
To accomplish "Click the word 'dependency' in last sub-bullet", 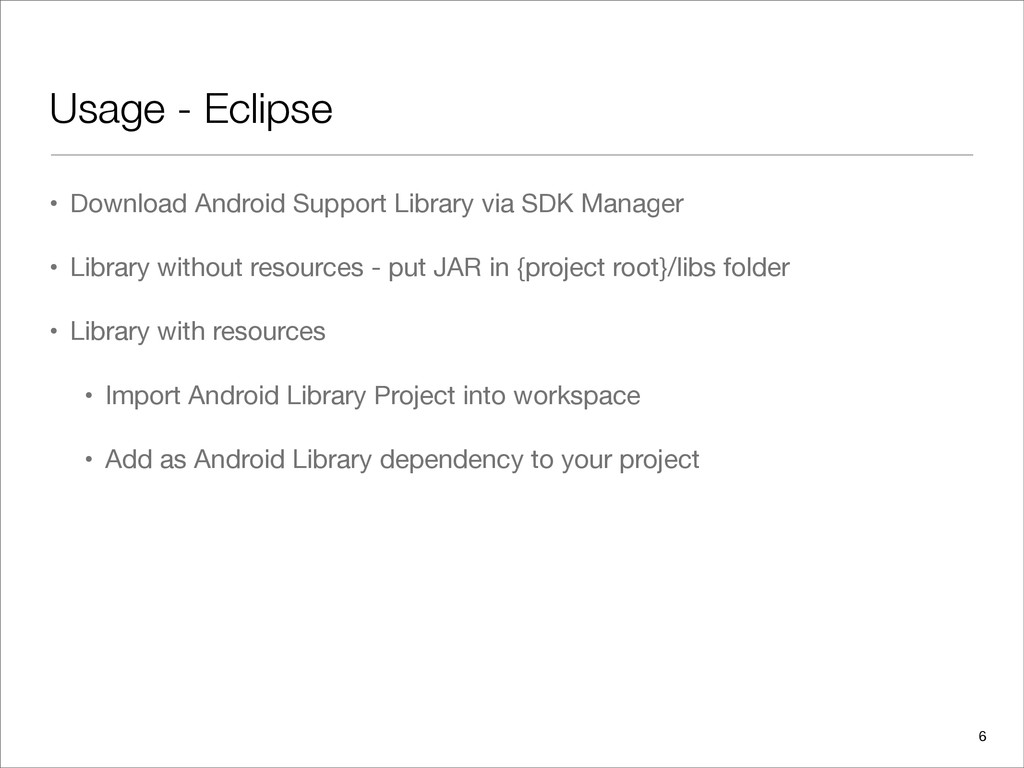I will (451, 460).
